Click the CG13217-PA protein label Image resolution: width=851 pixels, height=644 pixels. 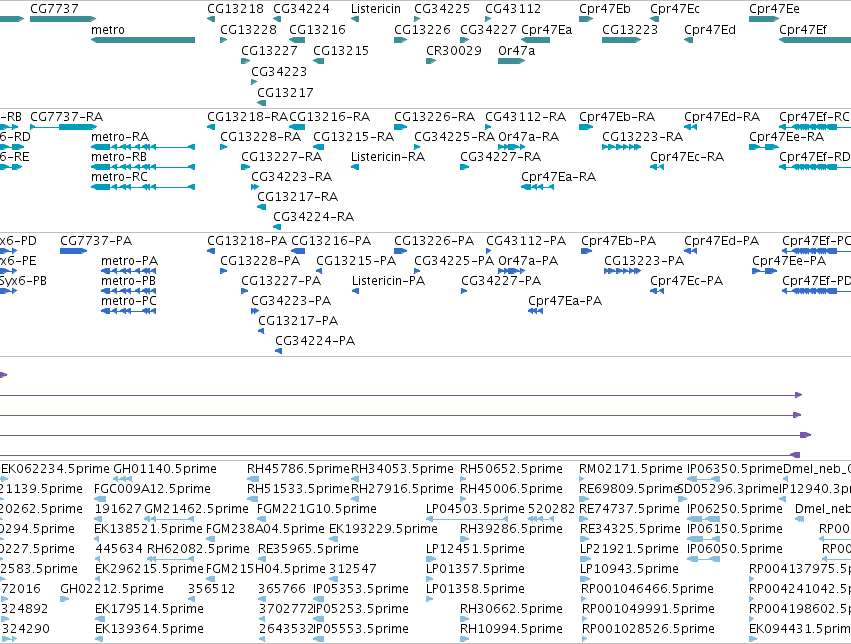coord(298,321)
